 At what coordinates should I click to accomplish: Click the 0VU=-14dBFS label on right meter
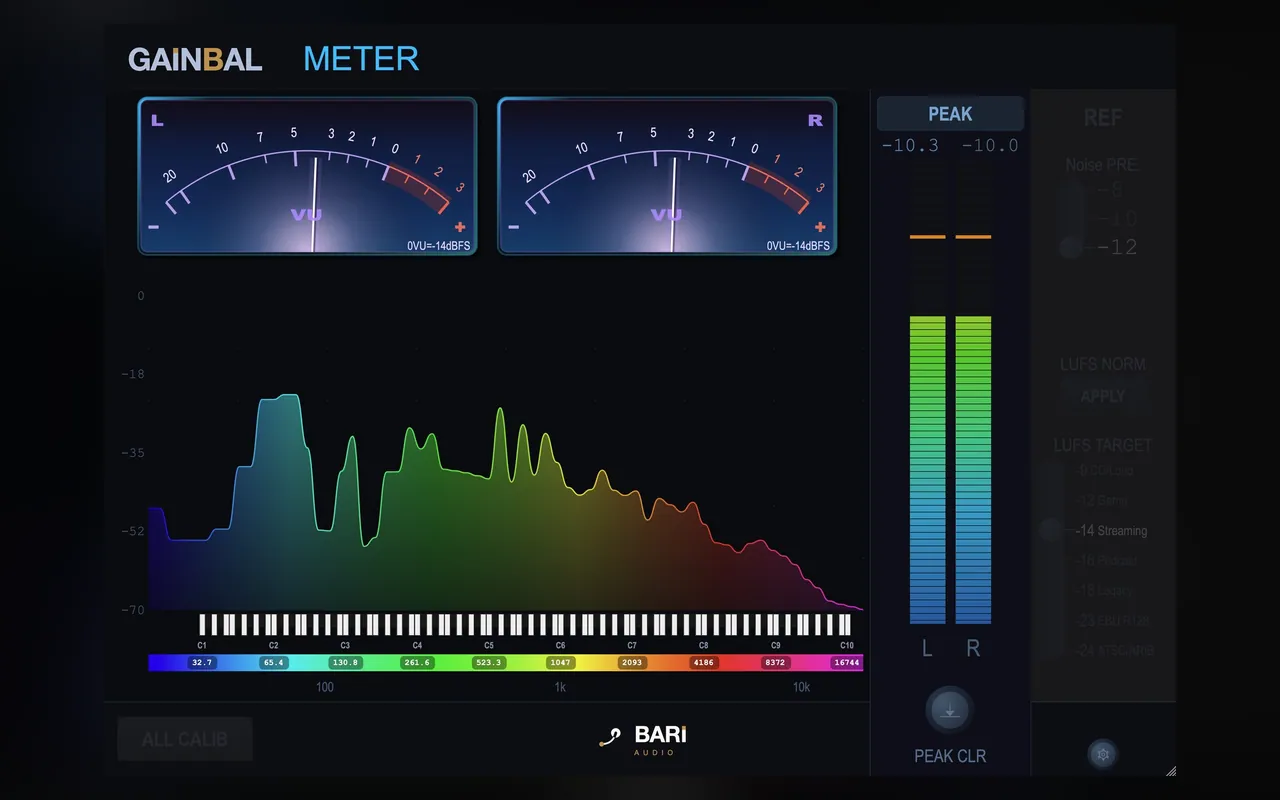click(x=798, y=245)
